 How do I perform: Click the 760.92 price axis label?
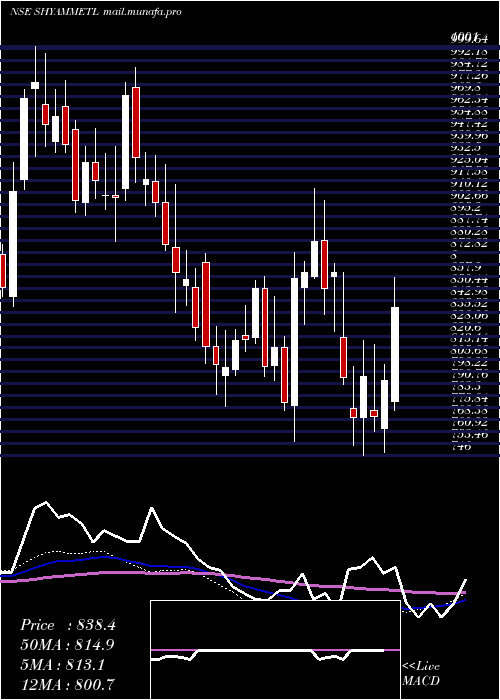pyautogui.click(x=468, y=423)
